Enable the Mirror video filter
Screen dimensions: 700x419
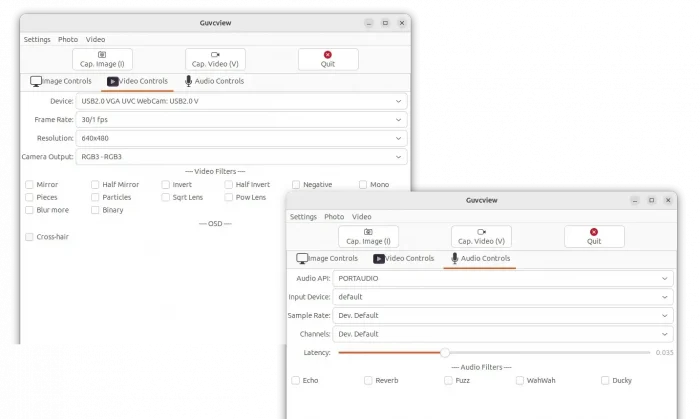click(30, 185)
